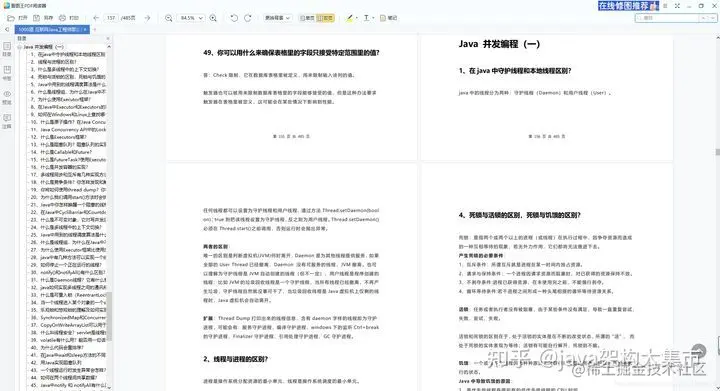Image resolution: width=720 pixels, height=391 pixels.
Task: Collapse sidebar with left chevron above panel
Action: [x=7, y=29]
